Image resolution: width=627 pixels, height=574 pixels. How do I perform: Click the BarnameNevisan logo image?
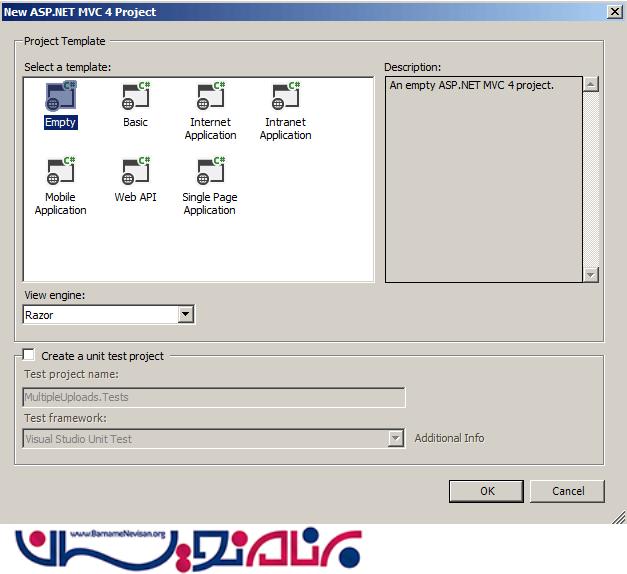coord(188,549)
